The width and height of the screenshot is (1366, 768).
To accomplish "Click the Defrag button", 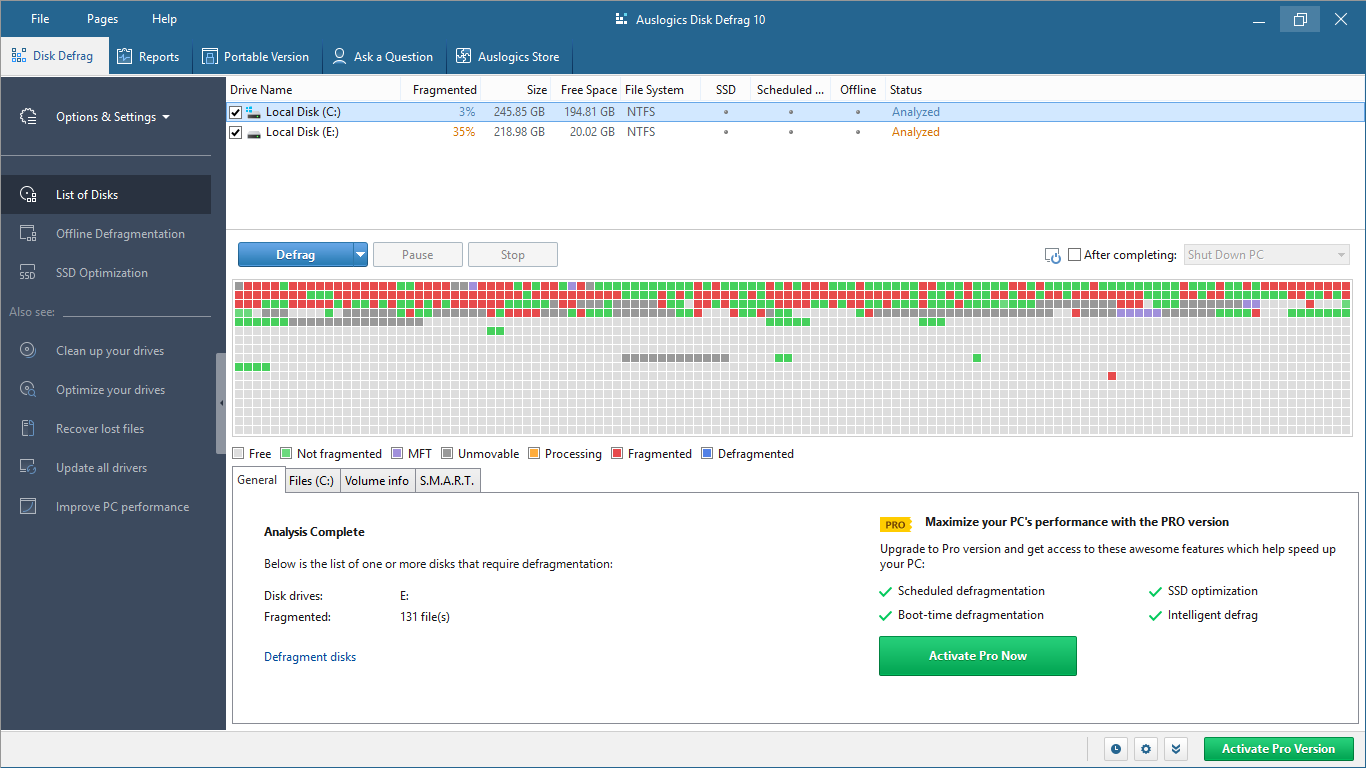I will [295, 255].
